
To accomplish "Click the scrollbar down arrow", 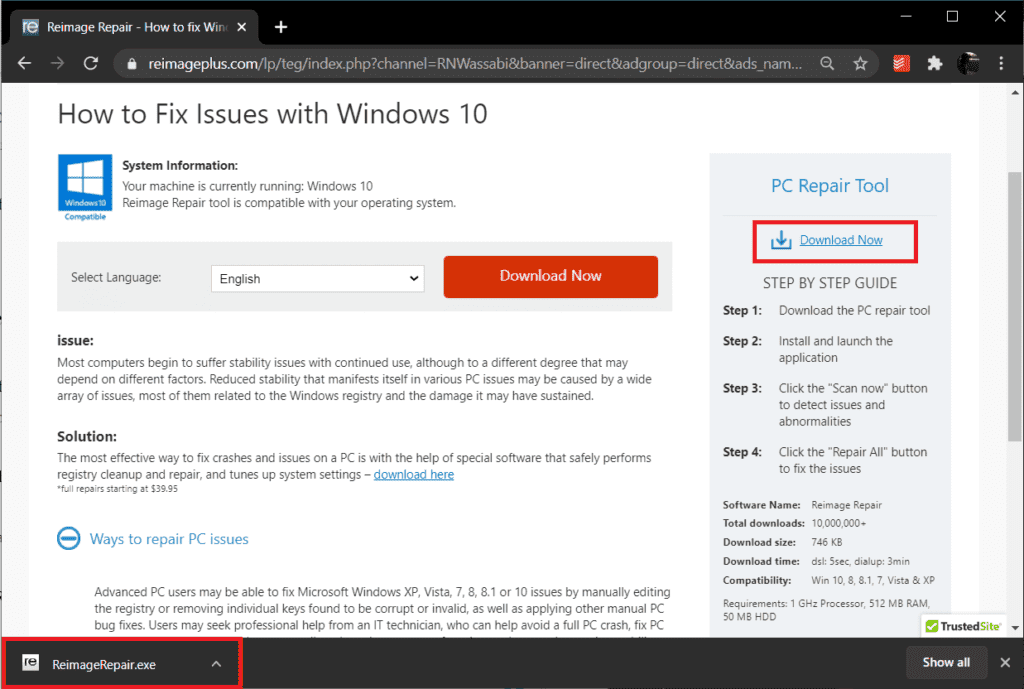I will (1015, 628).
